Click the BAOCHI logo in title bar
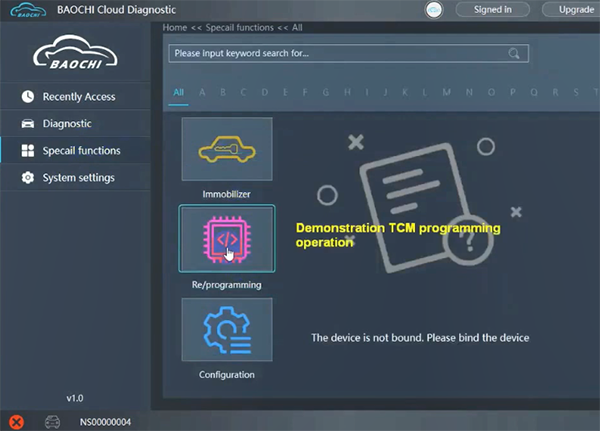 tap(28, 10)
